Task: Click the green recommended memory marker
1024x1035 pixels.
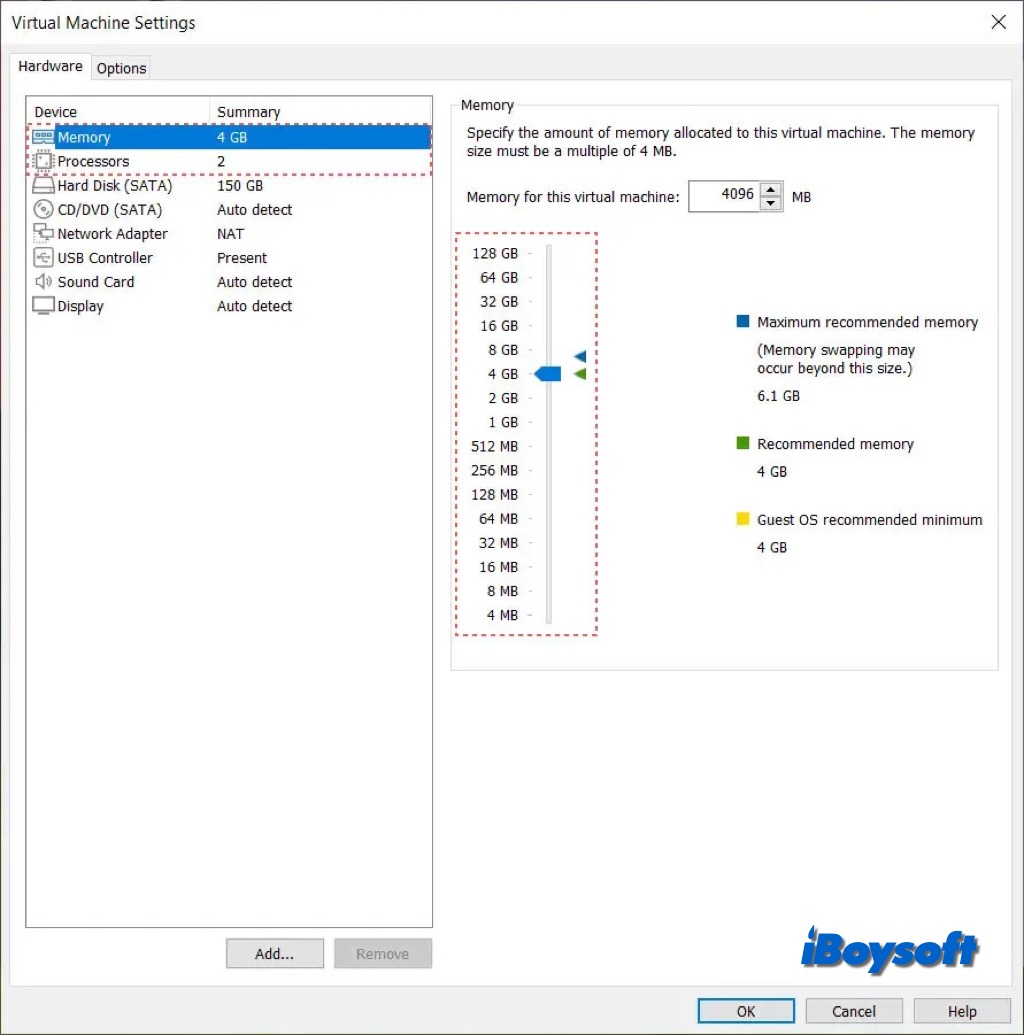Action: tap(580, 374)
